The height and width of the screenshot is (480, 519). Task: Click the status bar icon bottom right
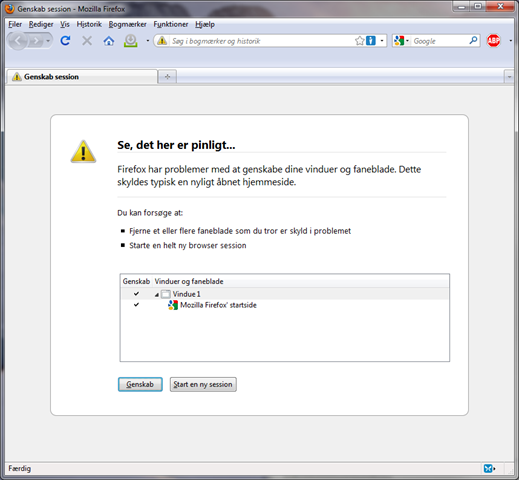click(x=488, y=468)
